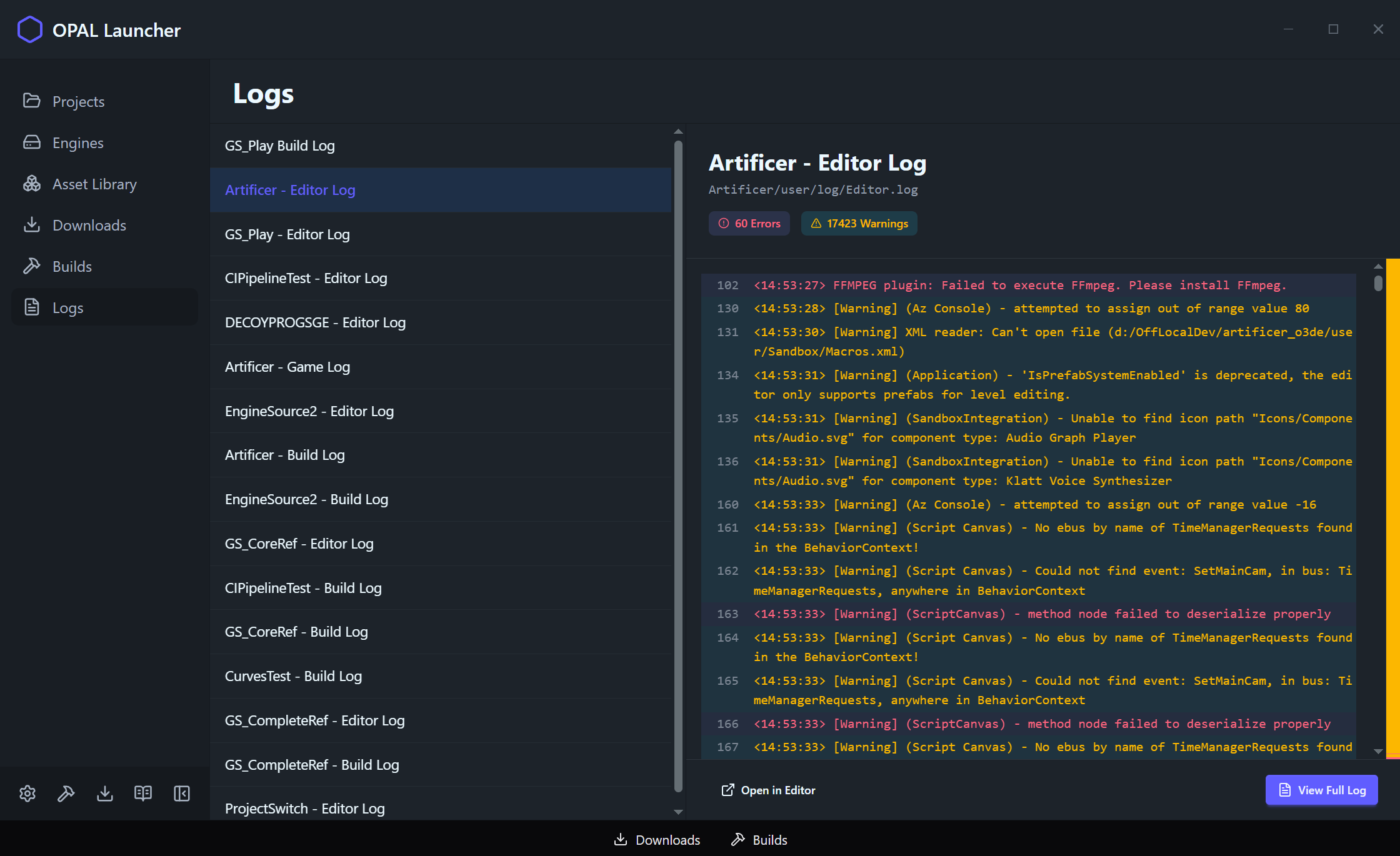Select GS_Play Build Log
Viewport: 1400px width, 856px height.
pos(441,146)
